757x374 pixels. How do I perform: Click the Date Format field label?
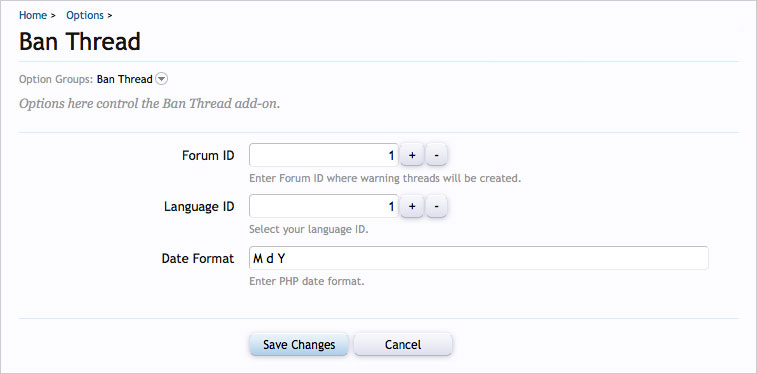[x=198, y=258]
